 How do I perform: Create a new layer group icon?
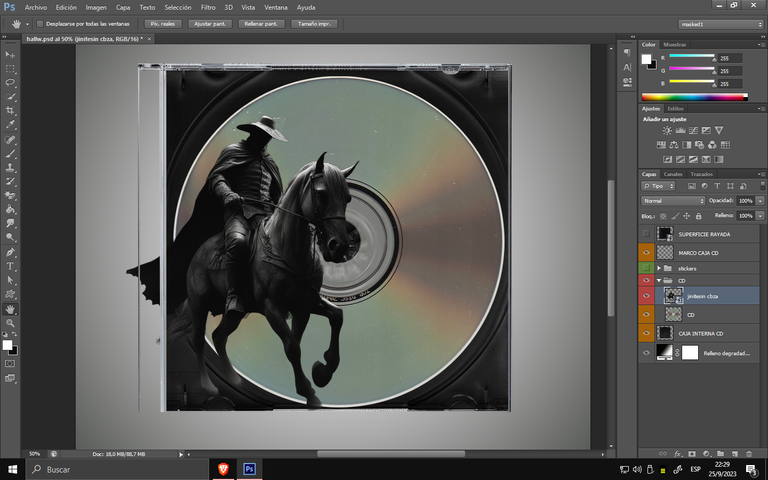(x=720, y=454)
